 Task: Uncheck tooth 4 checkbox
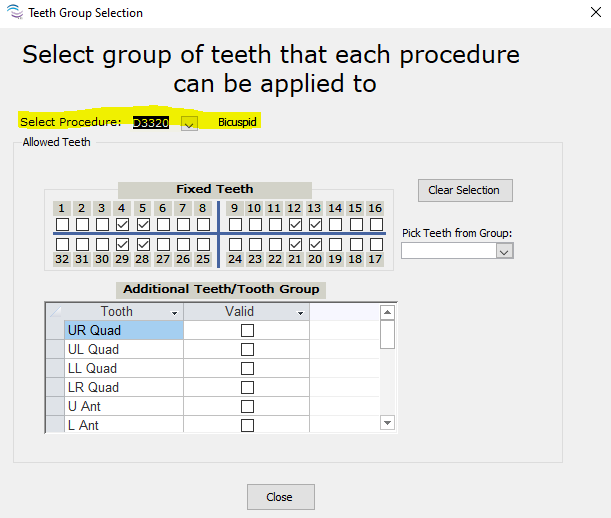tap(122, 225)
